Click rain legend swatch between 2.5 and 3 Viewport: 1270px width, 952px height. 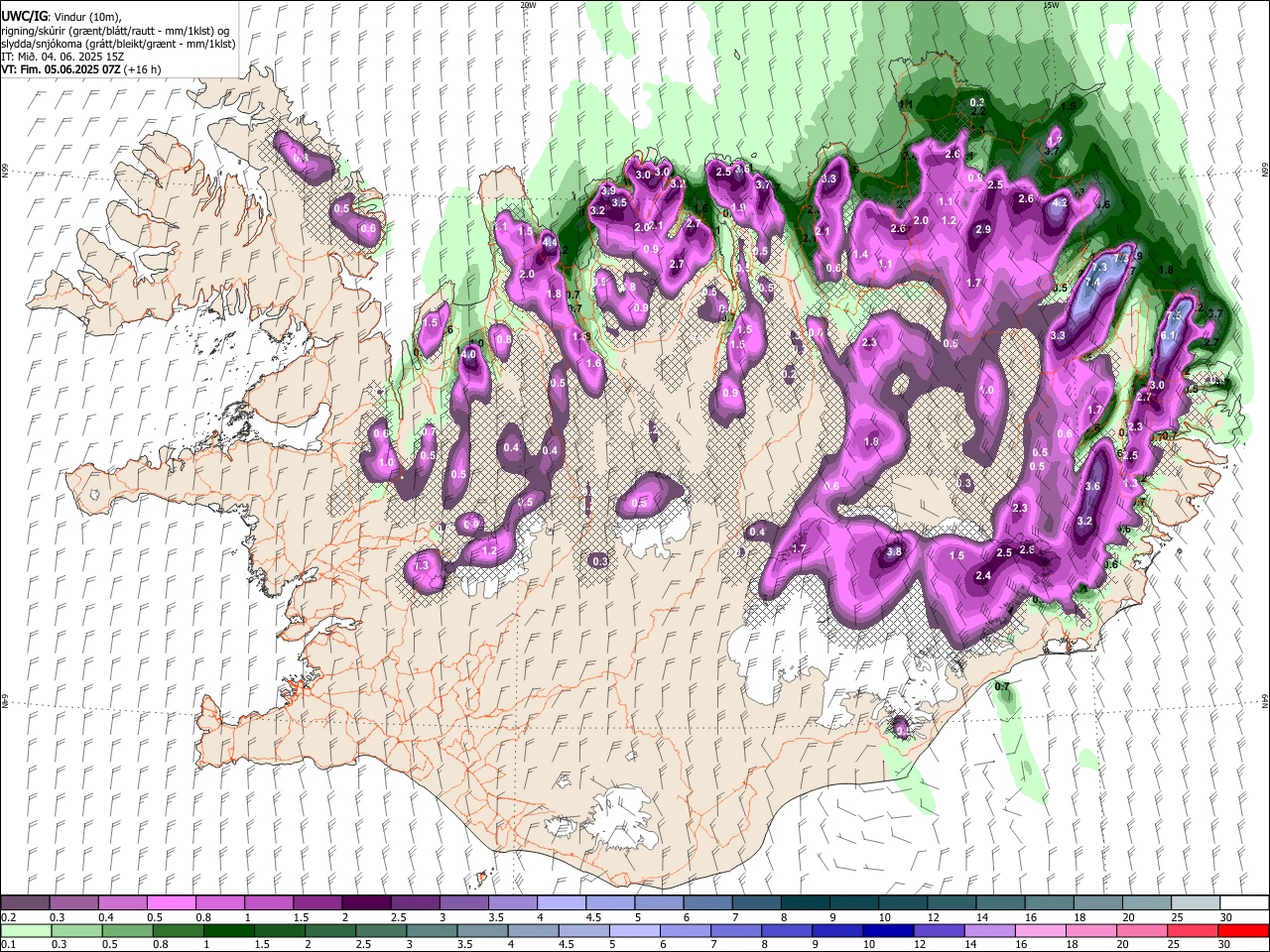click(380, 930)
